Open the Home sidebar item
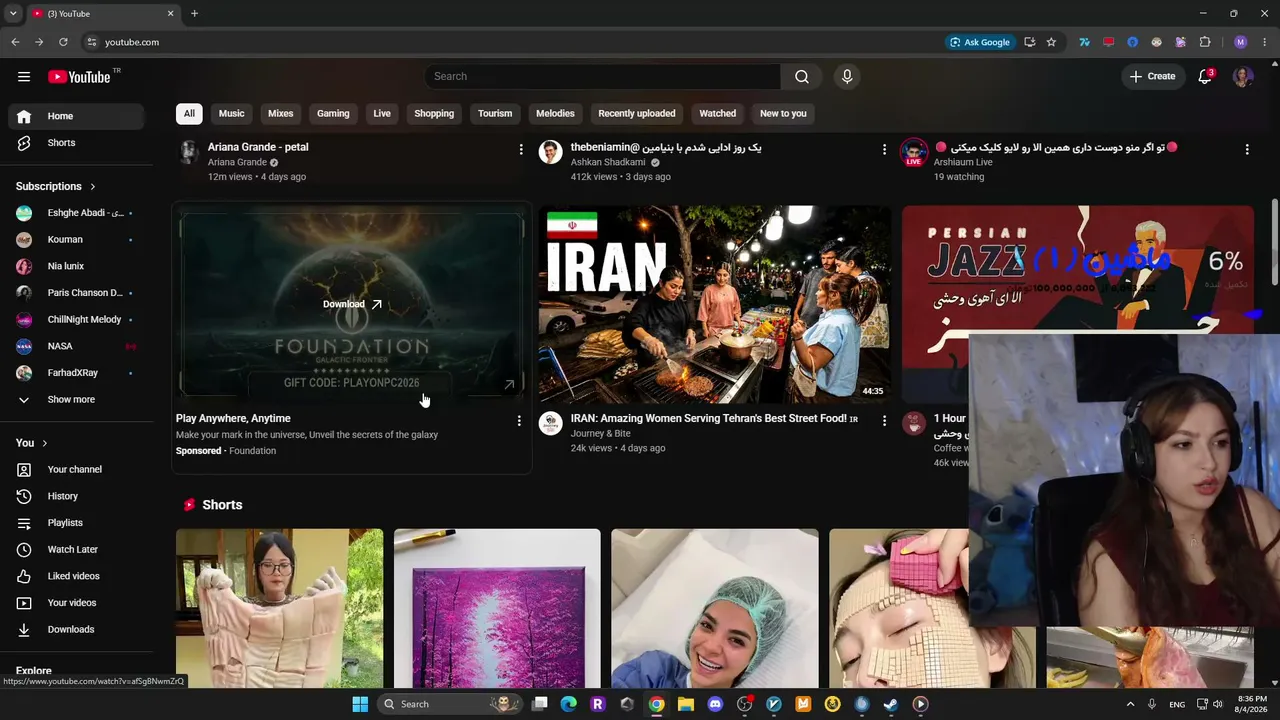Image resolution: width=1280 pixels, height=720 pixels. click(x=76, y=116)
